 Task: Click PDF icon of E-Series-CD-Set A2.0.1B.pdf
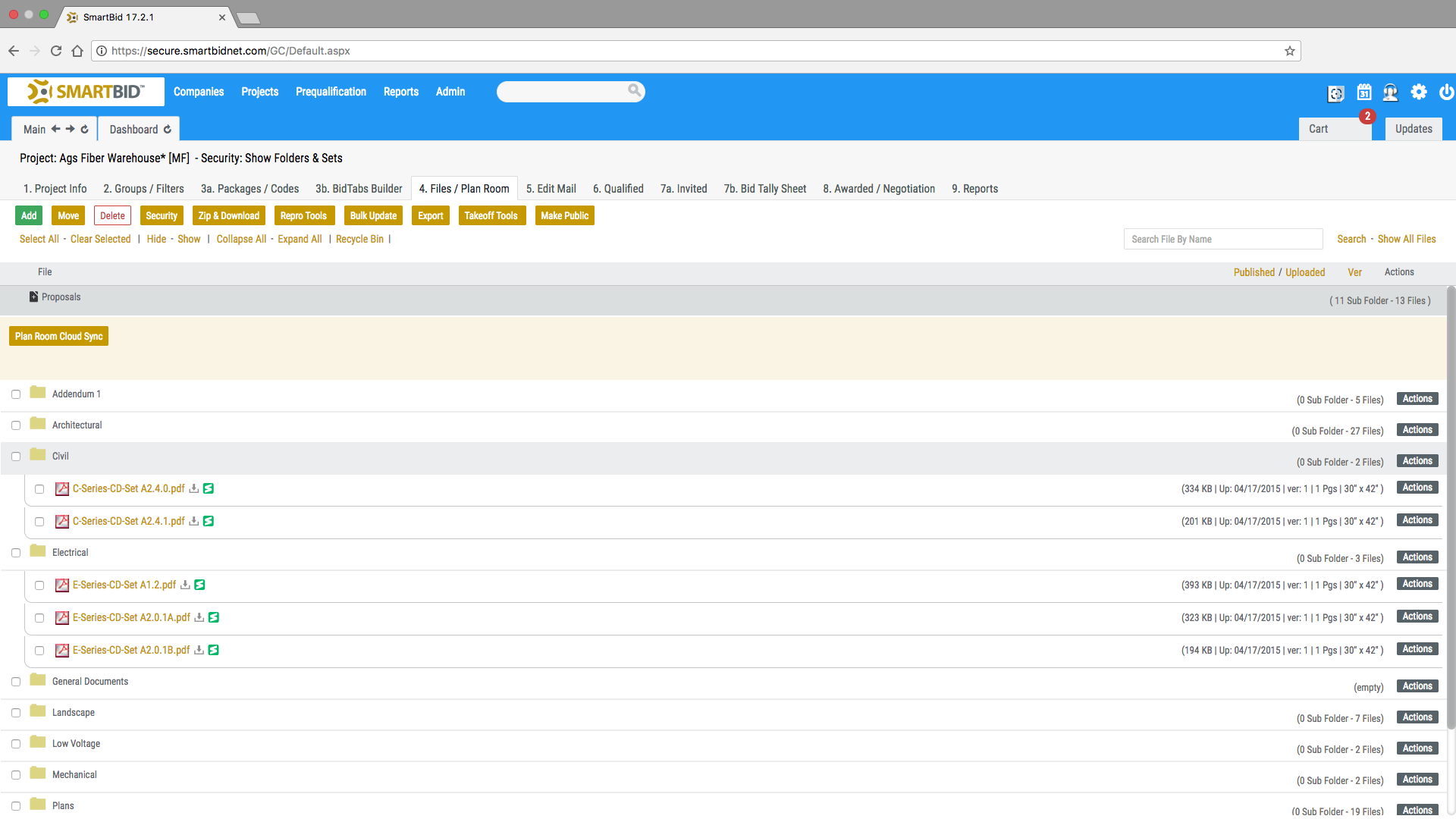(62, 651)
